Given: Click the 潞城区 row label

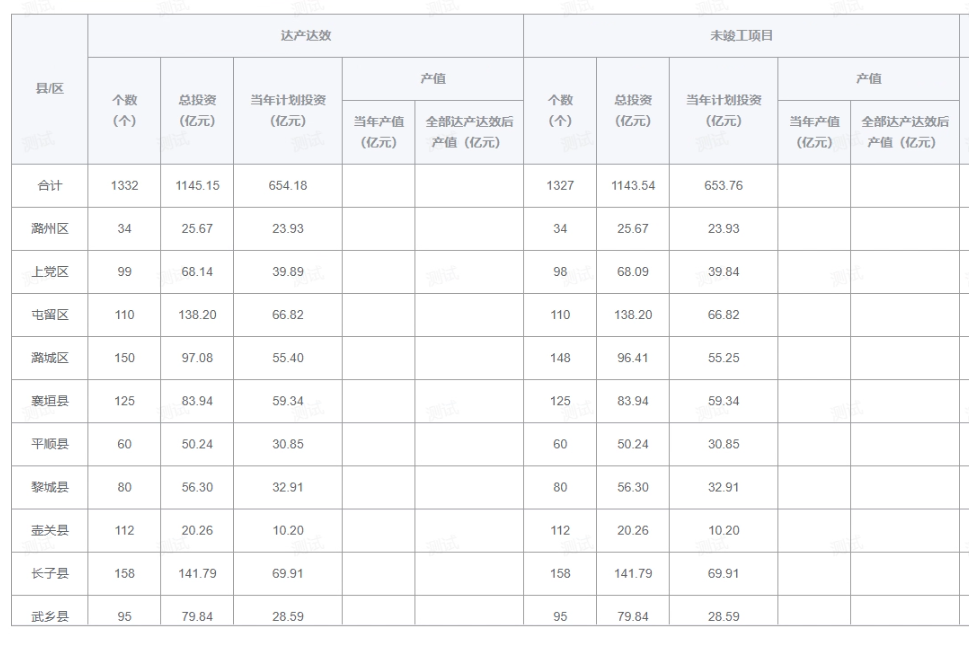Looking at the screenshot, I should point(49,358).
